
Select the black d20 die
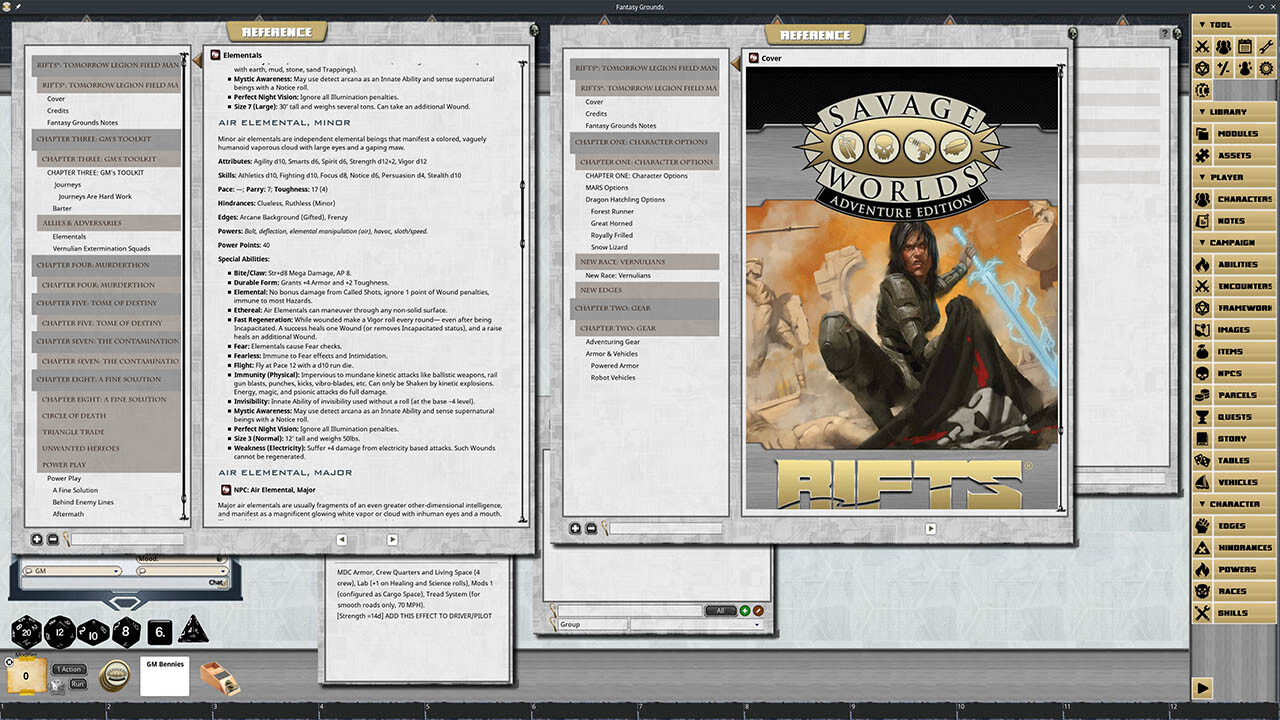[x=25, y=633]
